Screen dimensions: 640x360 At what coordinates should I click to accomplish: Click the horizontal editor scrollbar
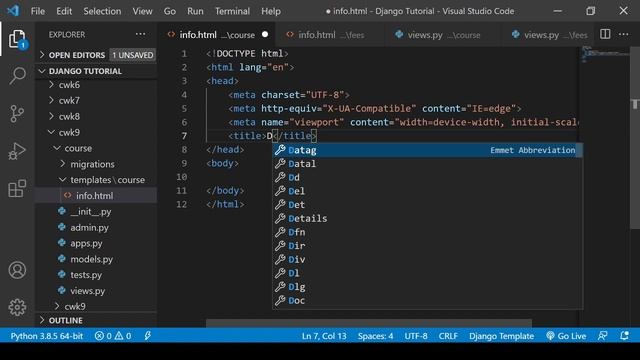(369, 323)
